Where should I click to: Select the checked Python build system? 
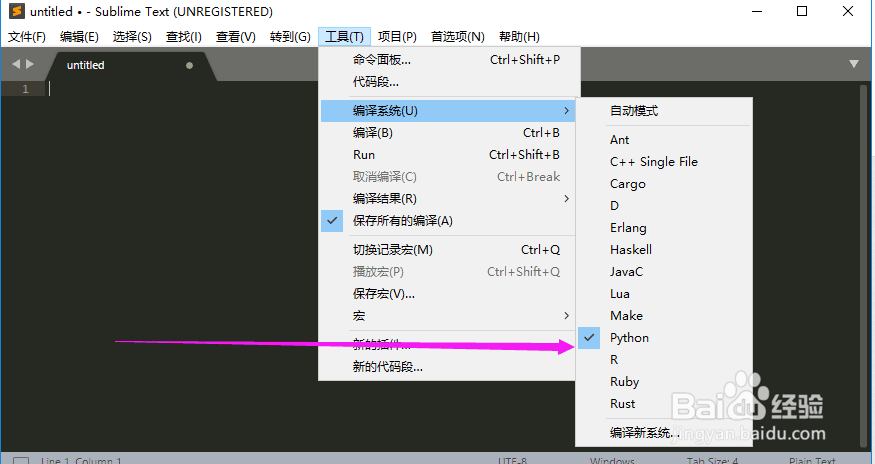pyautogui.click(x=664, y=338)
